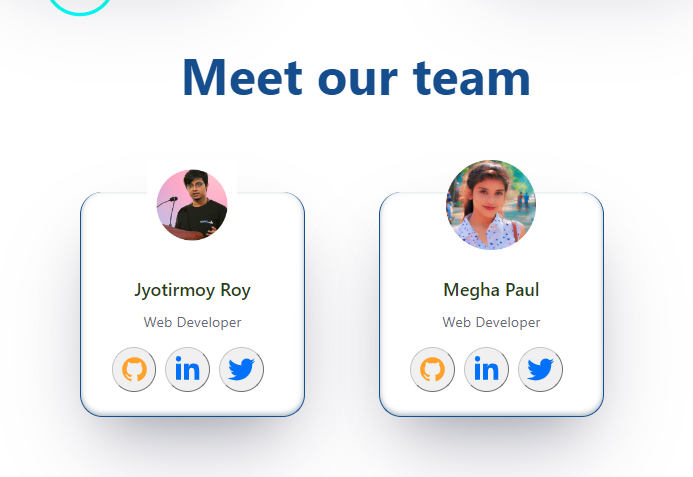Click Megha Paul's profile photo
Viewport: 693px width, 477px height.
tap(491, 205)
